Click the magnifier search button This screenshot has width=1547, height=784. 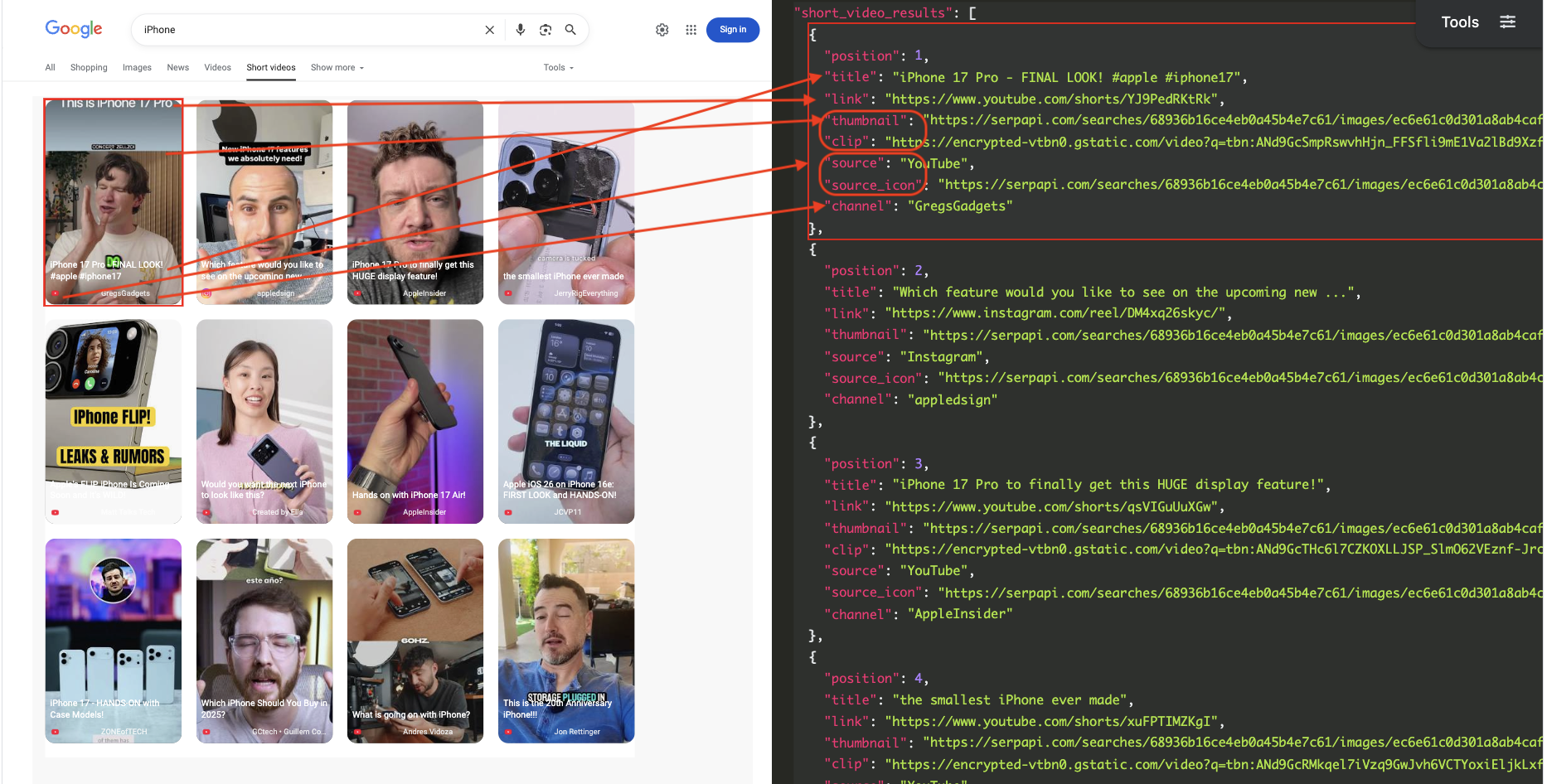click(x=570, y=30)
